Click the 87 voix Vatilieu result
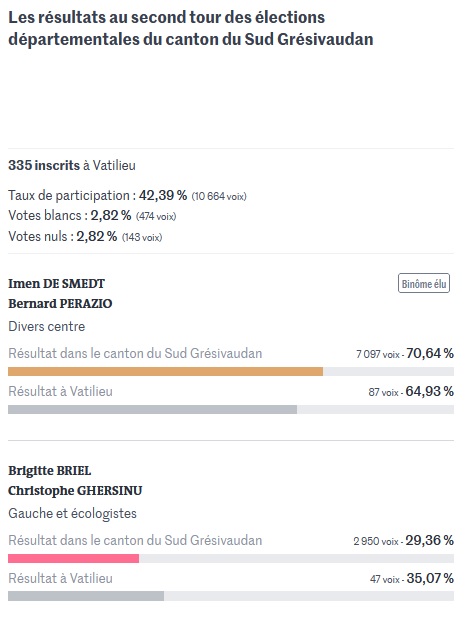Screen dimensions: 476x618 [x=383, y=392]
